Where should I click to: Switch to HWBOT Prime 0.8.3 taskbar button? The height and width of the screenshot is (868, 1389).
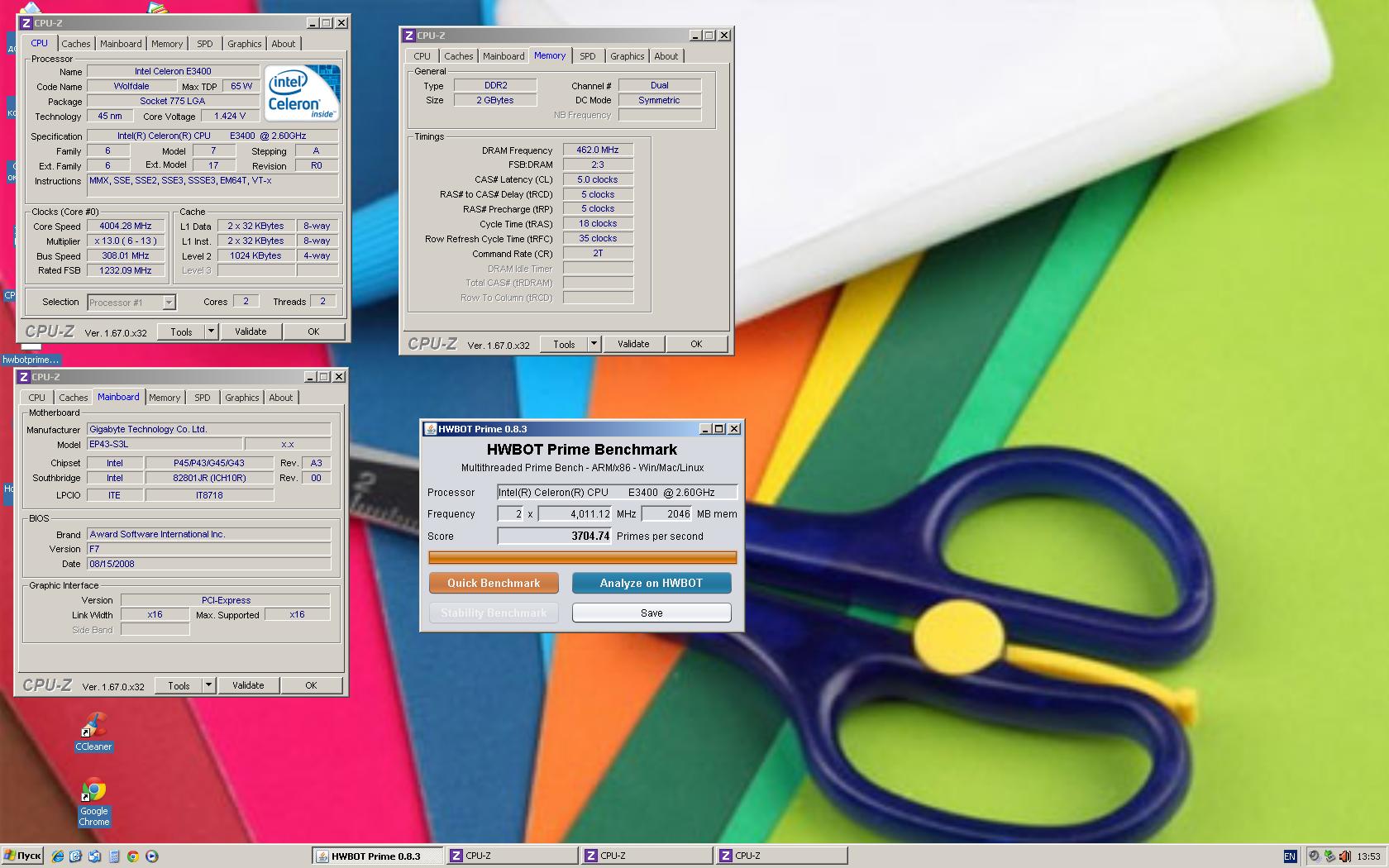click(378, 856)
